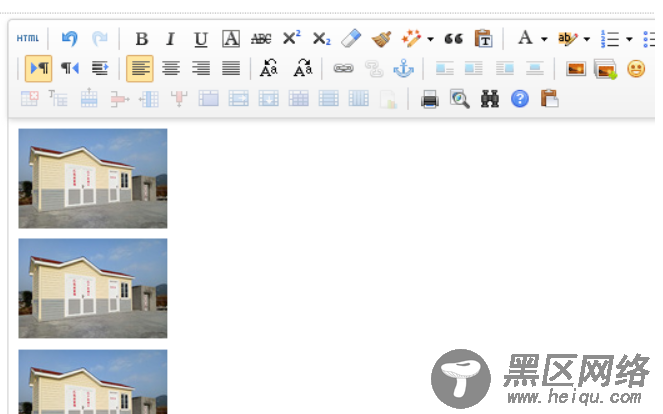Convert selection to lowercase
This screenshot has height=414, width=663.
coord(303,68)
